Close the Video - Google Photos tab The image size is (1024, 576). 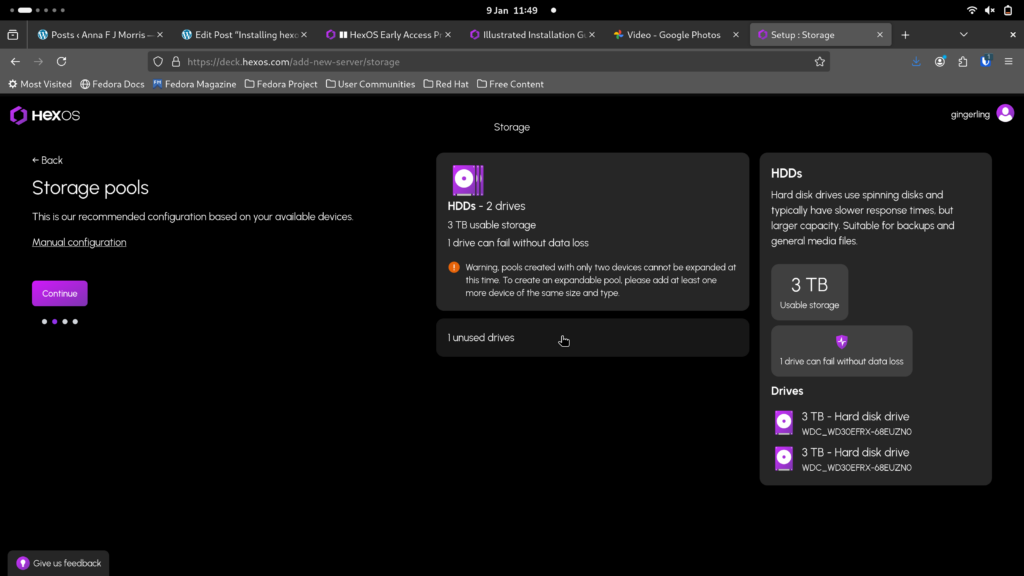(735, 35)
